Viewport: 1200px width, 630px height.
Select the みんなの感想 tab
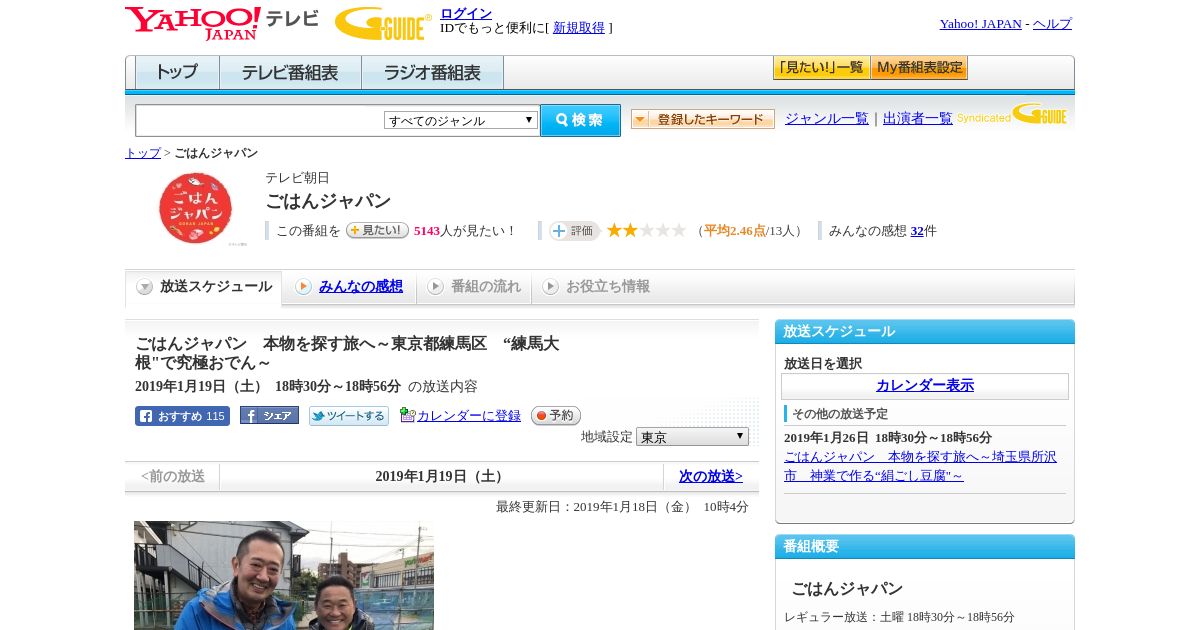coord(349,287)
